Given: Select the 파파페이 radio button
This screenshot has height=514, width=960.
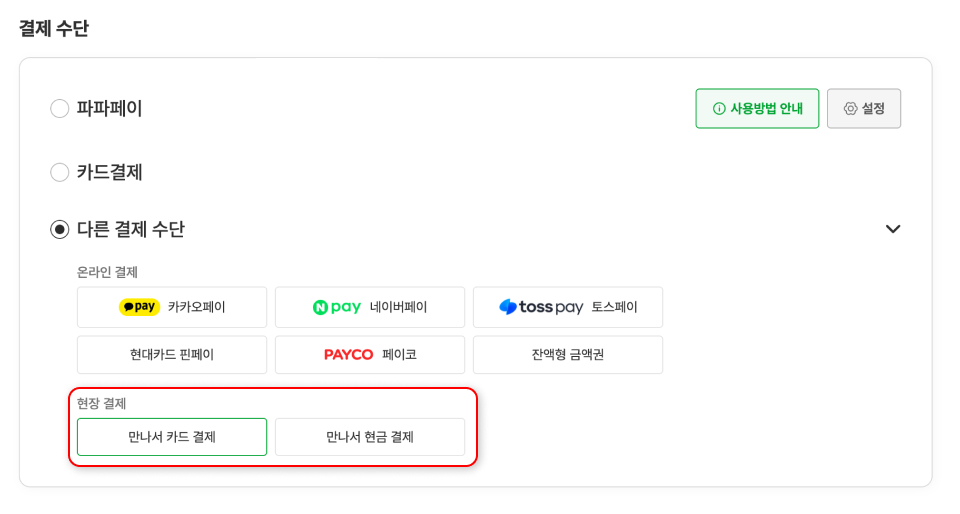Looking at the screenshot, I should coord(60,109).
